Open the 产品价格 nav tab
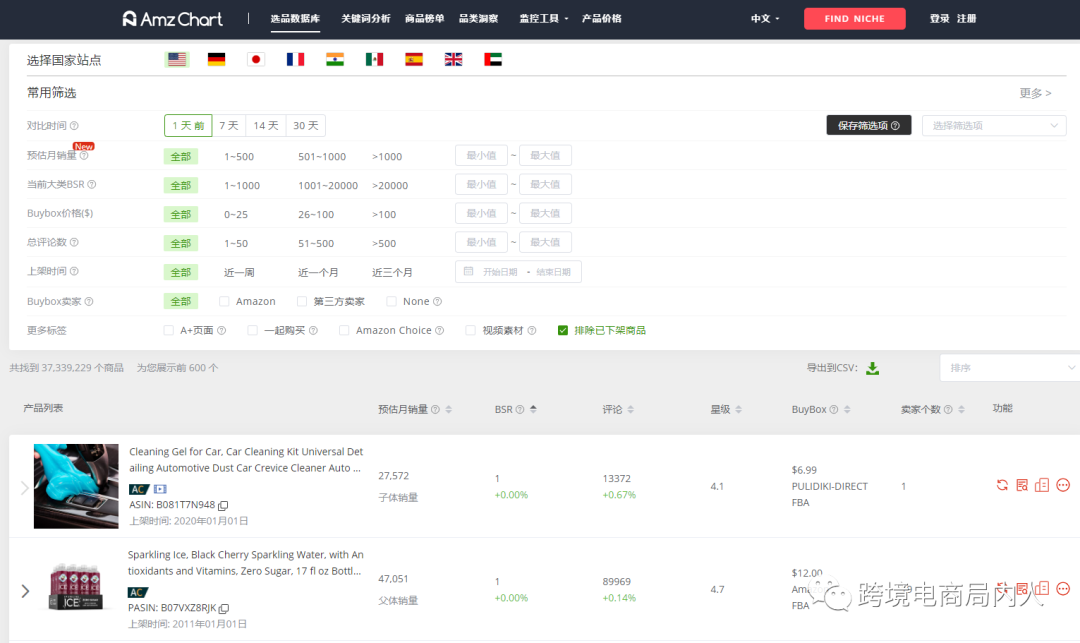Image resolution: width=1080 pixels, height=643 pixels. tap(601, 19)
